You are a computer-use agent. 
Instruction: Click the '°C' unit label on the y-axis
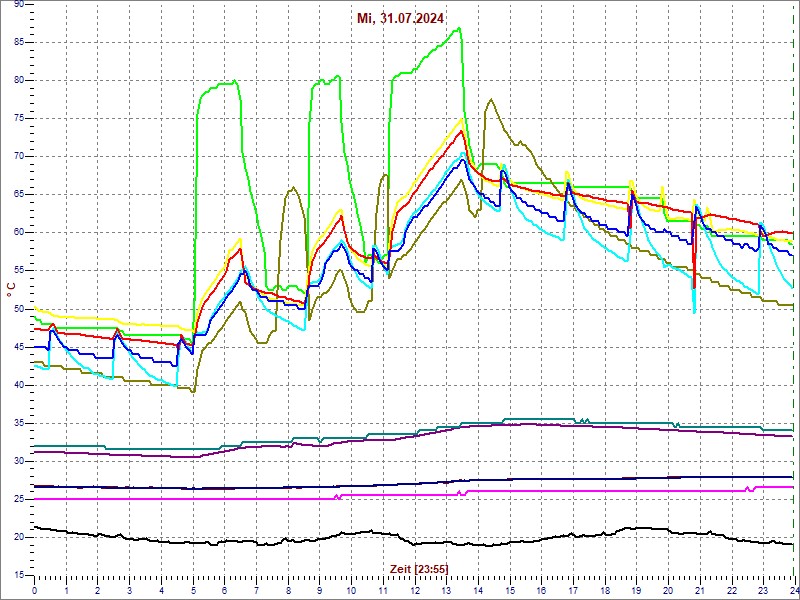11,290
